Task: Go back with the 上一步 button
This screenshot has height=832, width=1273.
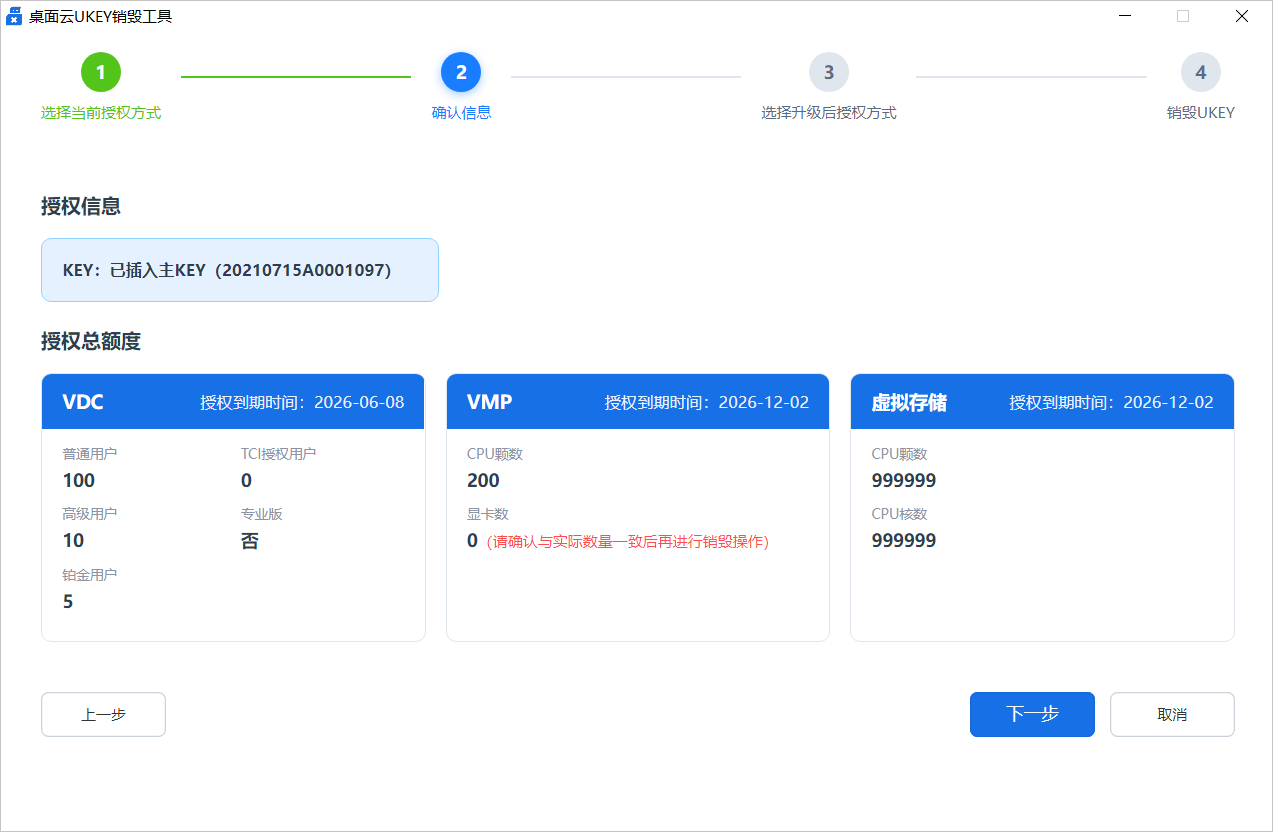Action: click(103, 715)
